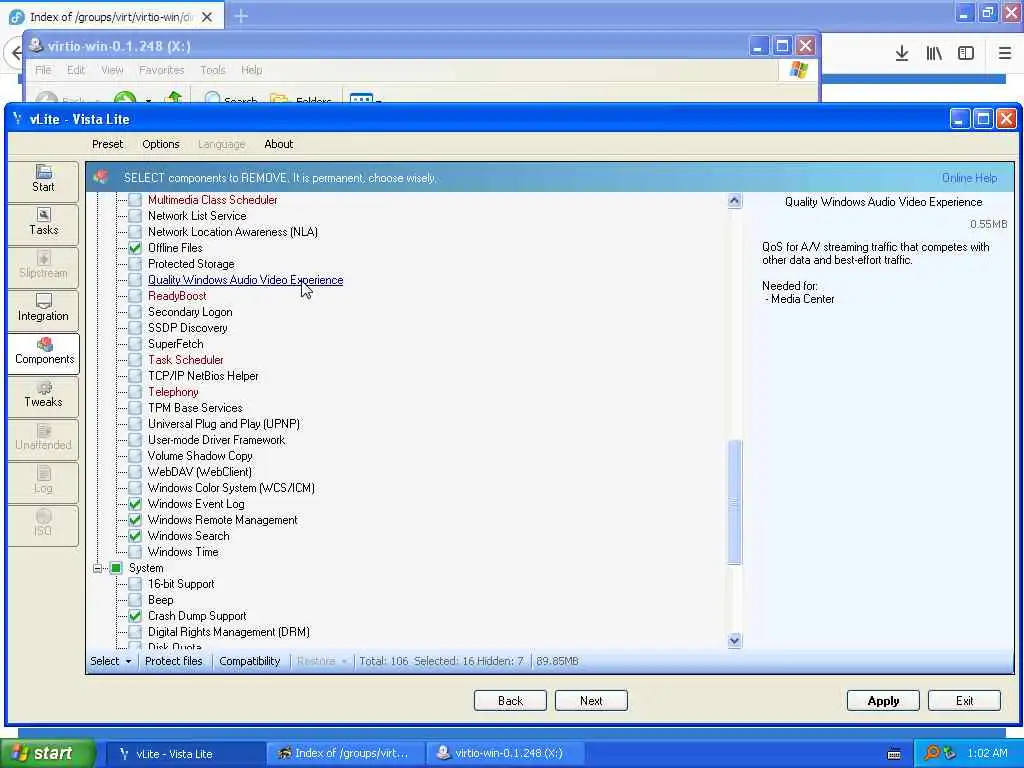The image size is (1024, 768).
Task: Select Telephony component row
Action: (173, 392)
